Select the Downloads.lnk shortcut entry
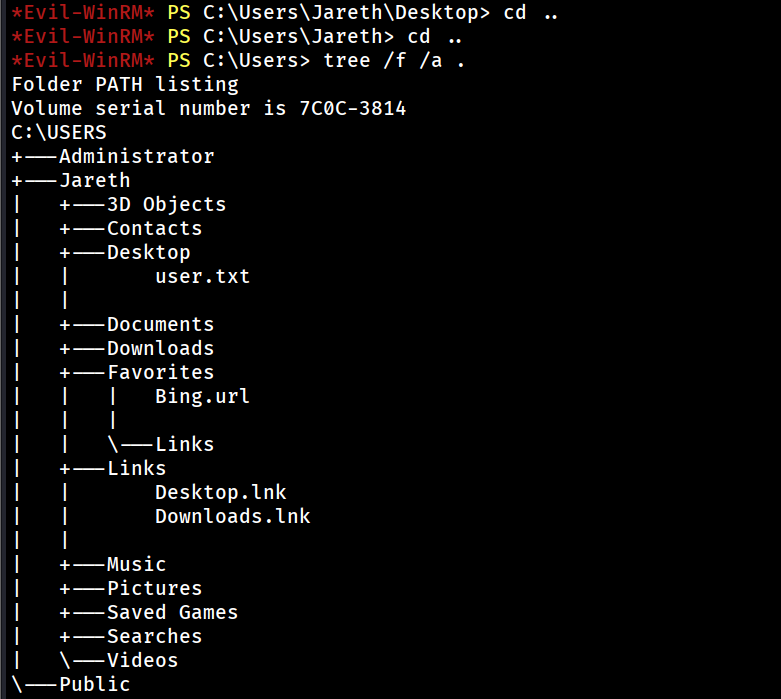This screenshot has height=699, width=781. 232,516
